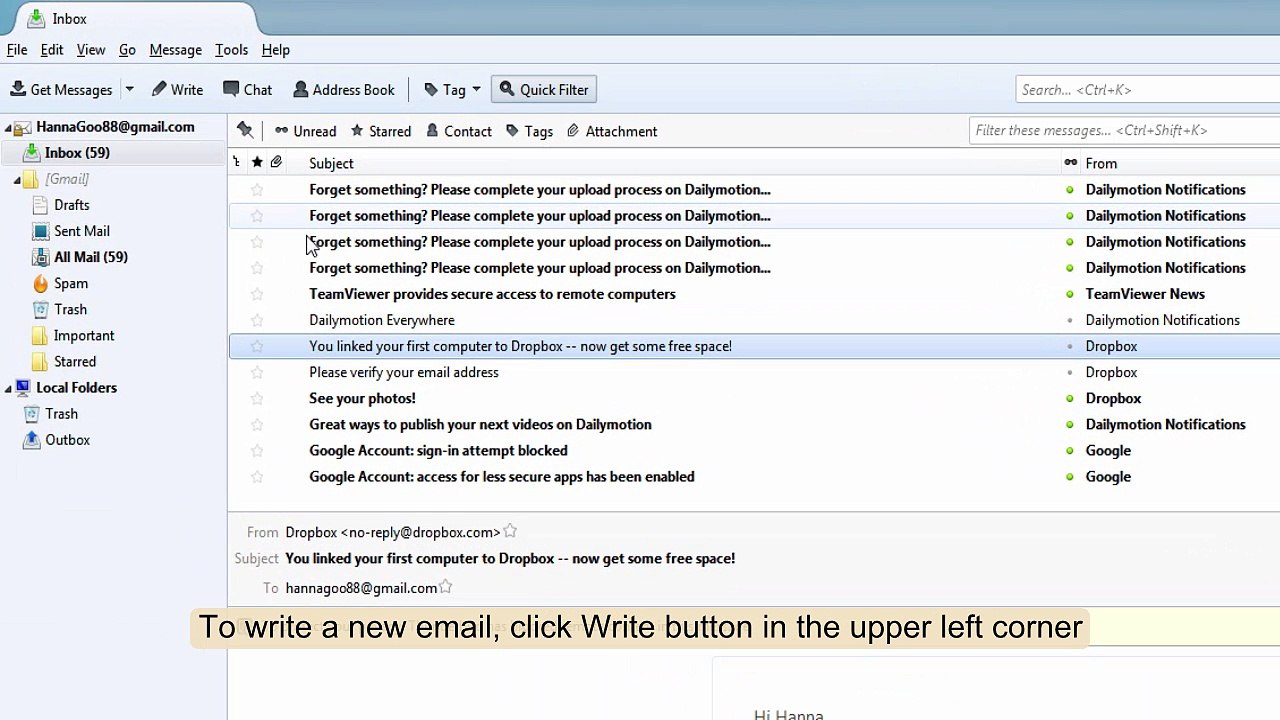Open the Message menu
Screen dimensions: 1280x720
coord(175,50)
